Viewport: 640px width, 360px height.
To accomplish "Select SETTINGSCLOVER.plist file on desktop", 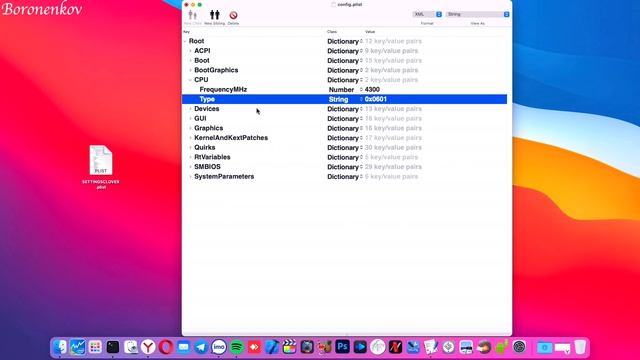I will (101, 167).
